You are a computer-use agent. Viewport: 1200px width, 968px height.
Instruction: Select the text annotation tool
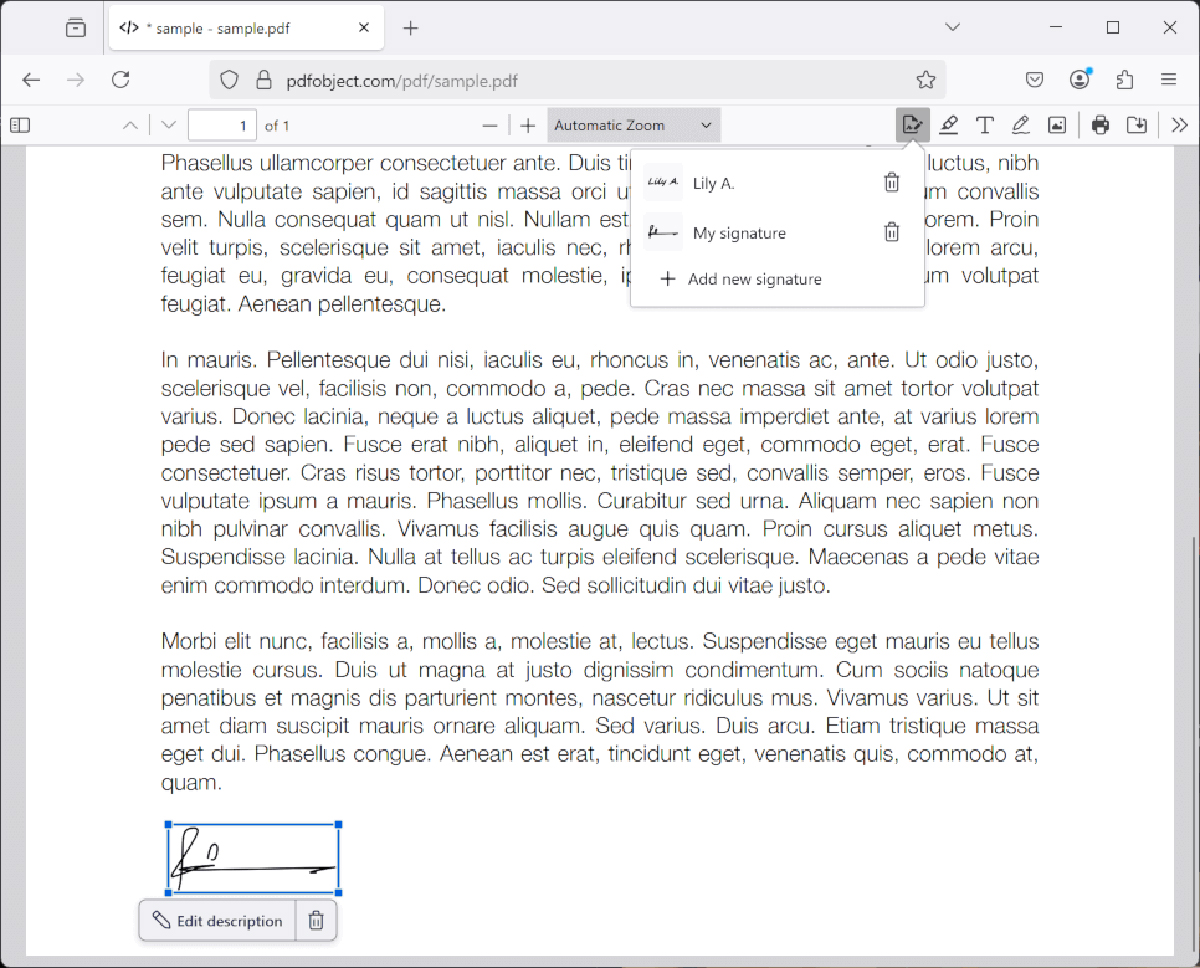click(x=984, y=124)
